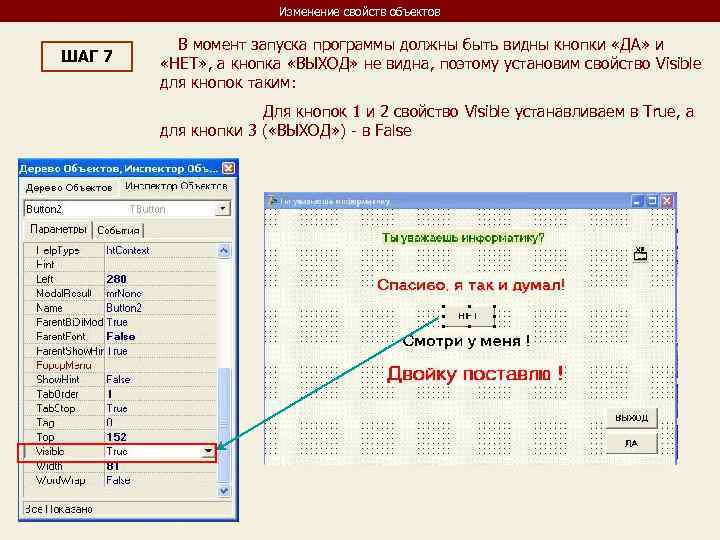This screenshot has height=540, width=720.
Task: Select the Hint property row
Action: pos(120,265)
